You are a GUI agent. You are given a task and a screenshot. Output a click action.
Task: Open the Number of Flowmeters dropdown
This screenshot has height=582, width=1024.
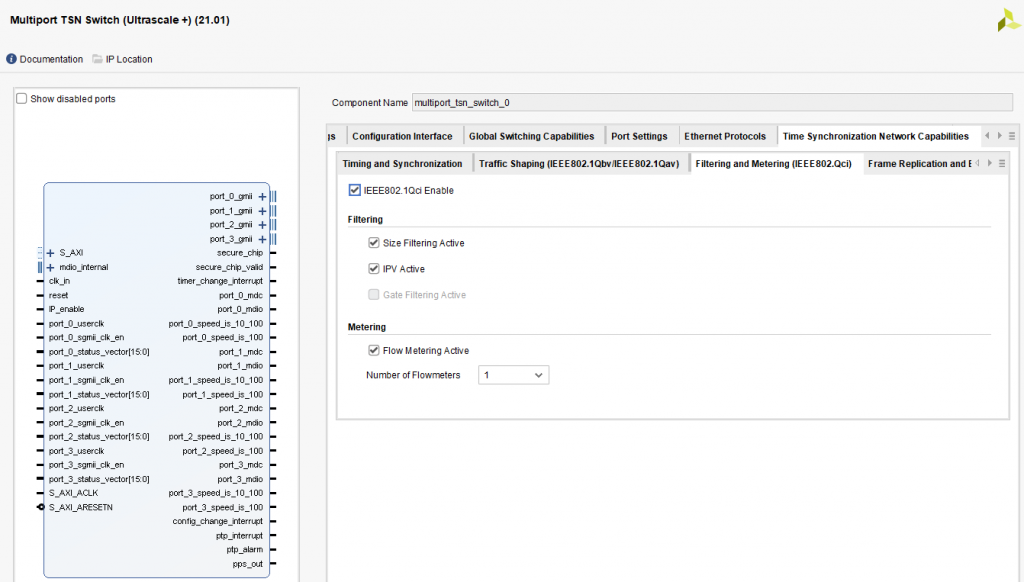pos(513,375)
